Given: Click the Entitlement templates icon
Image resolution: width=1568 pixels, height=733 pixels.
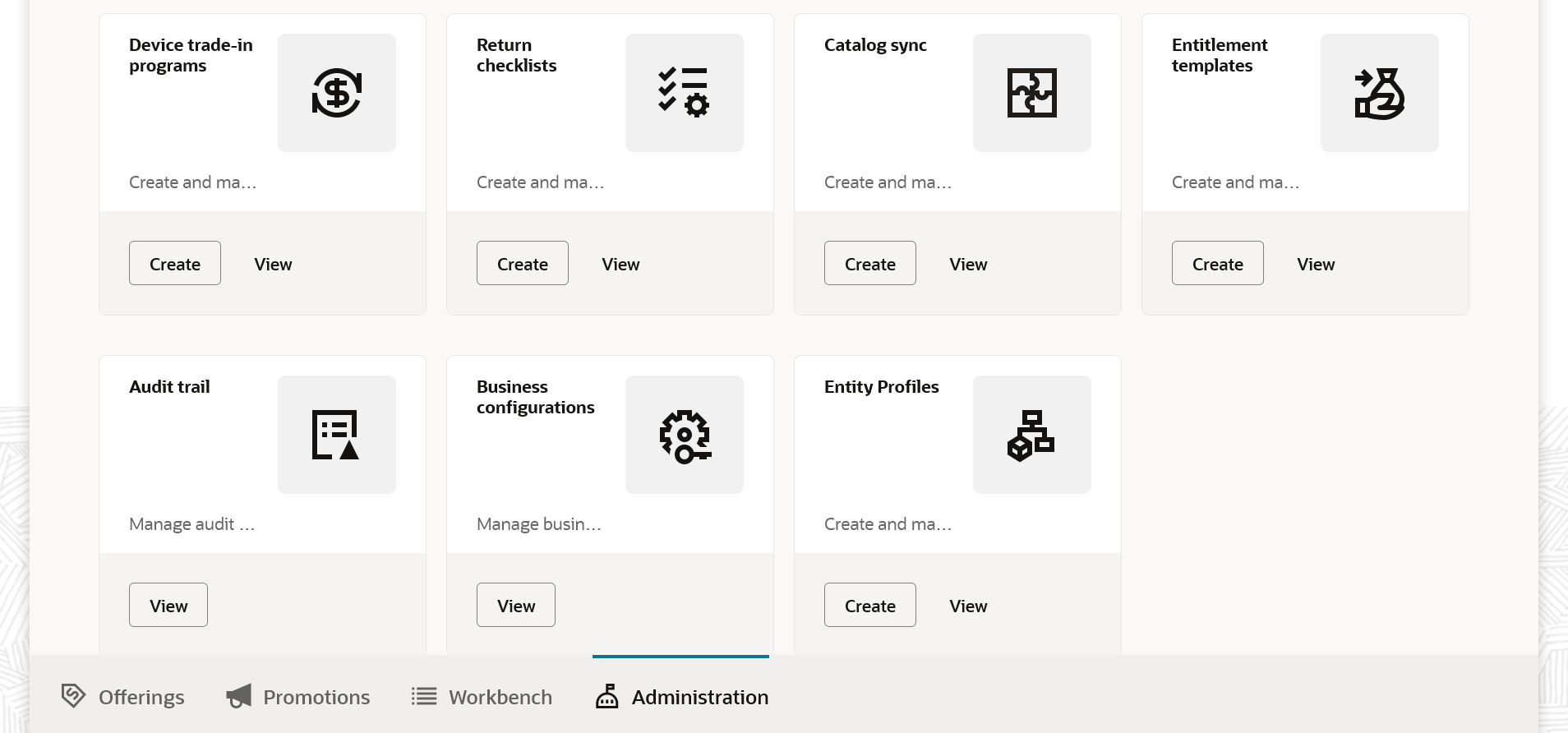Looking at the screenshot, I should click(1379, 93).
